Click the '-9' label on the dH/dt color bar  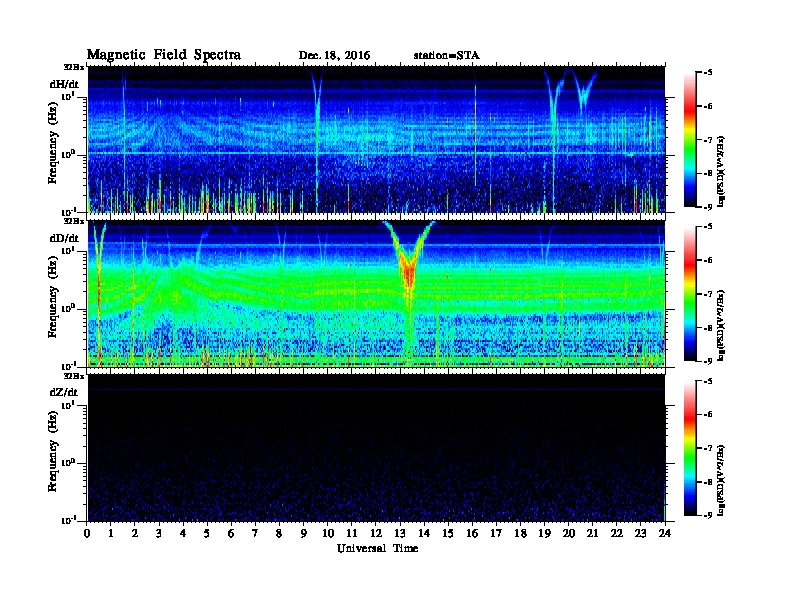pos(708,207)
